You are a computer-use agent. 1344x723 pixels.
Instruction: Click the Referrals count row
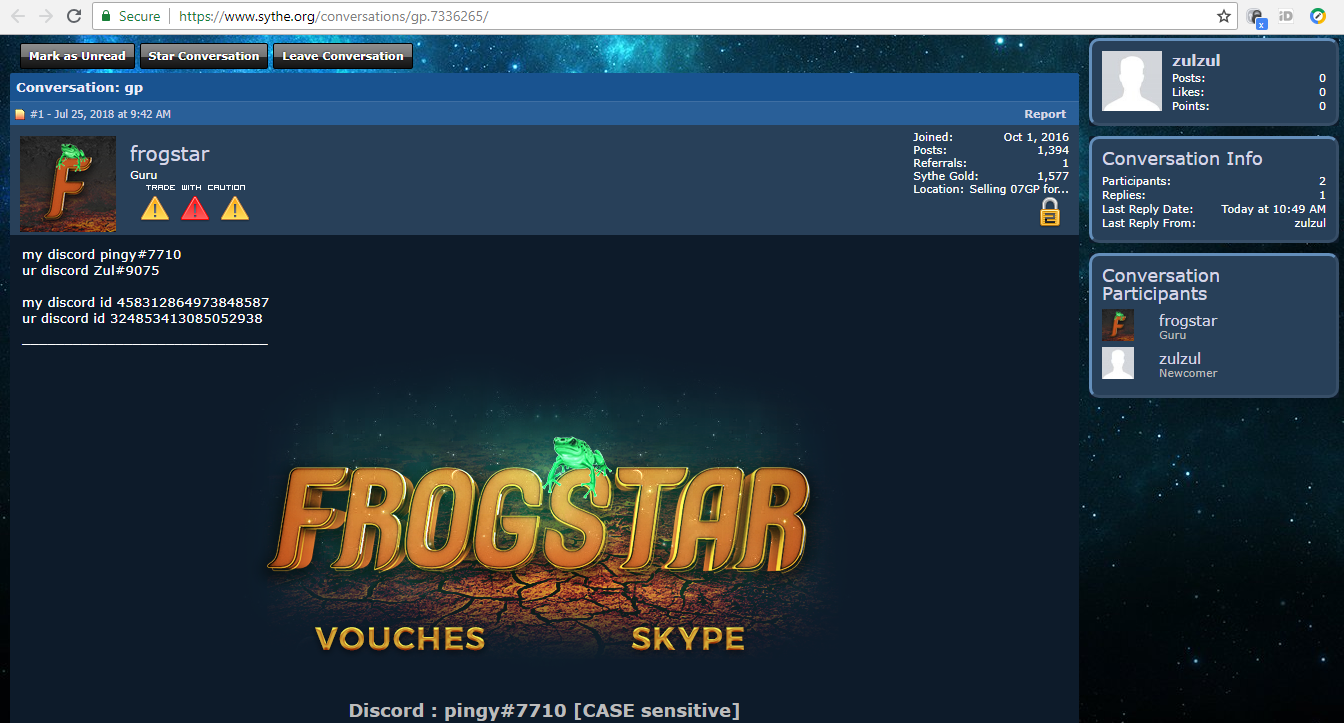coord(991,163)
